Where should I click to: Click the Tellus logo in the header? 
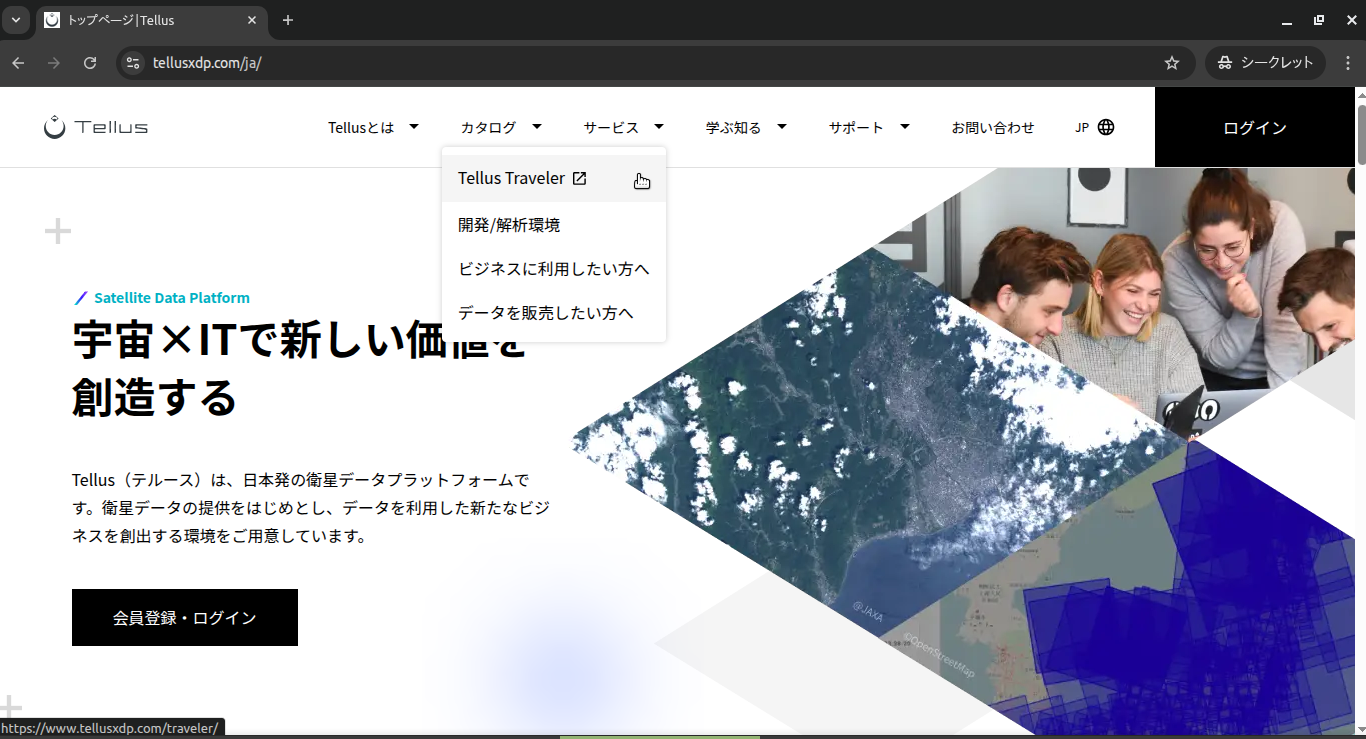click(96, 127)
